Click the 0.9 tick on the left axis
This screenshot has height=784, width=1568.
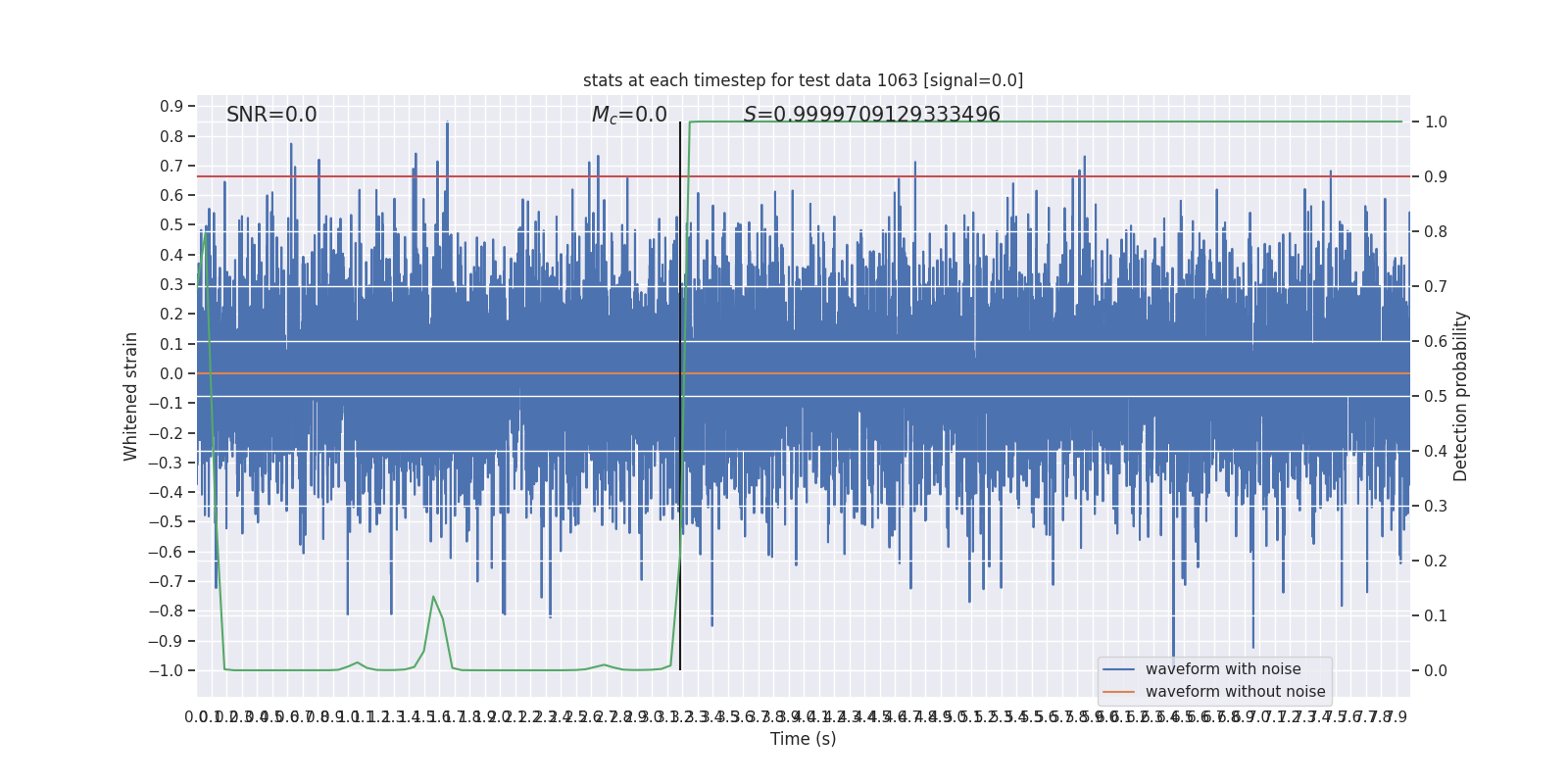click(171, 106)
